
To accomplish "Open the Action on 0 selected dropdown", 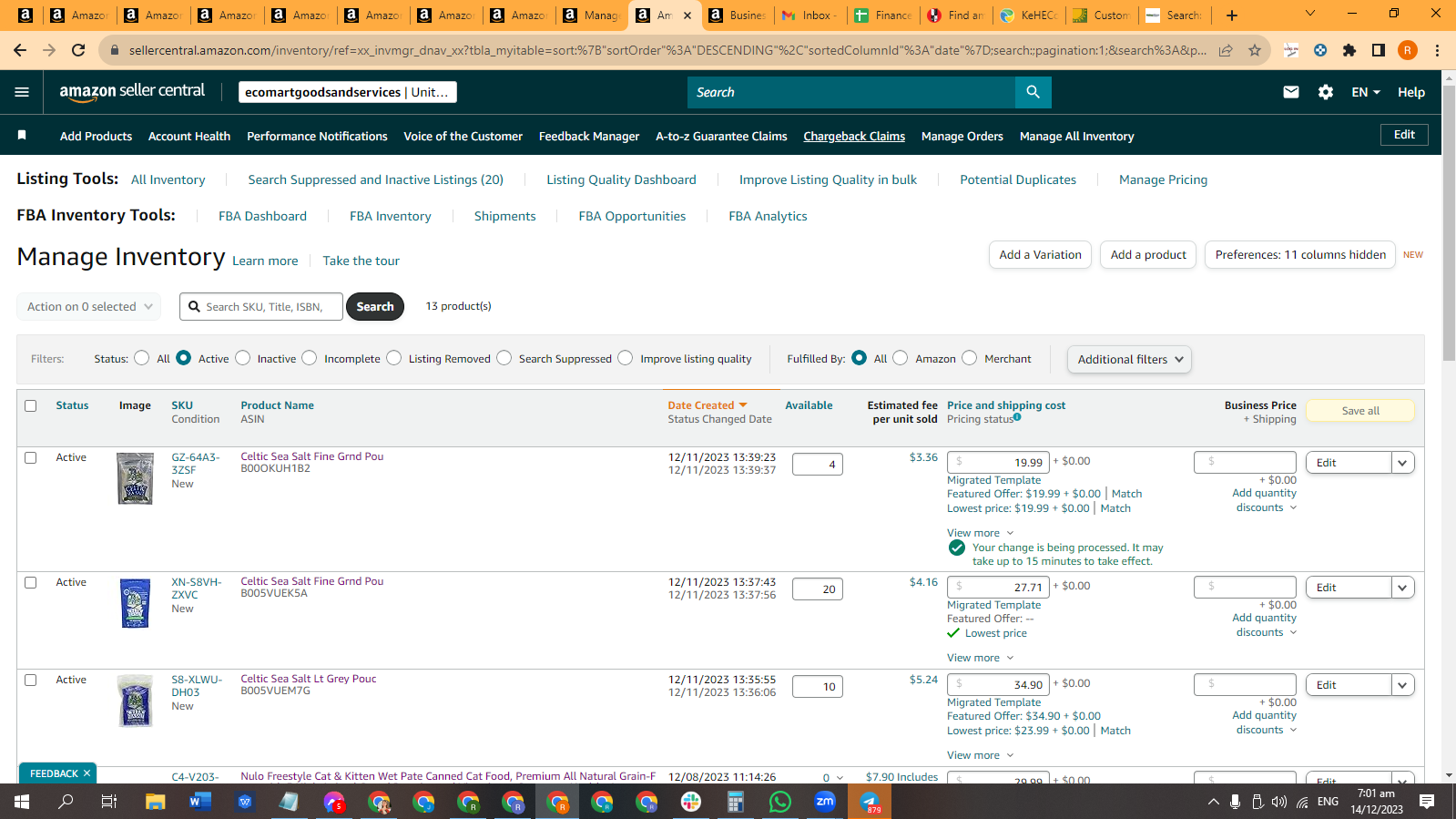I will click(89, 307).
